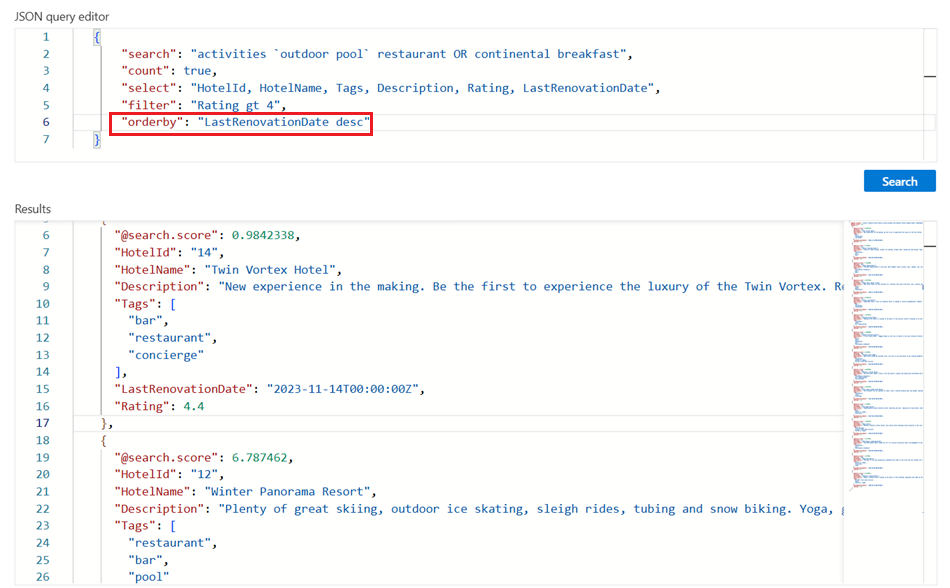Click the "pool" tag in results
950x588 pixels.
coord(148,576)
